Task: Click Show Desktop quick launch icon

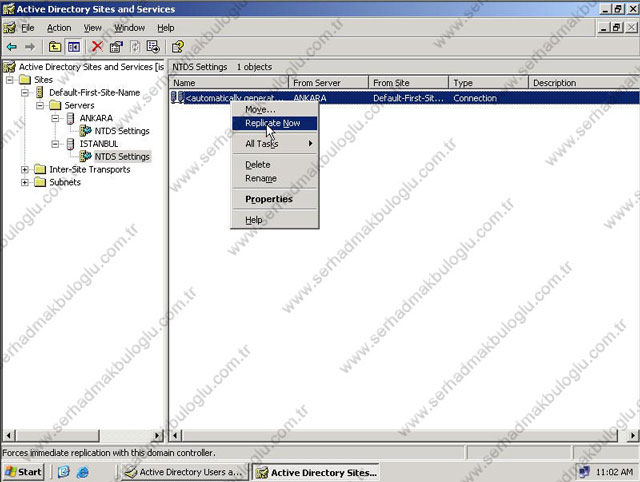Action: 63,472
